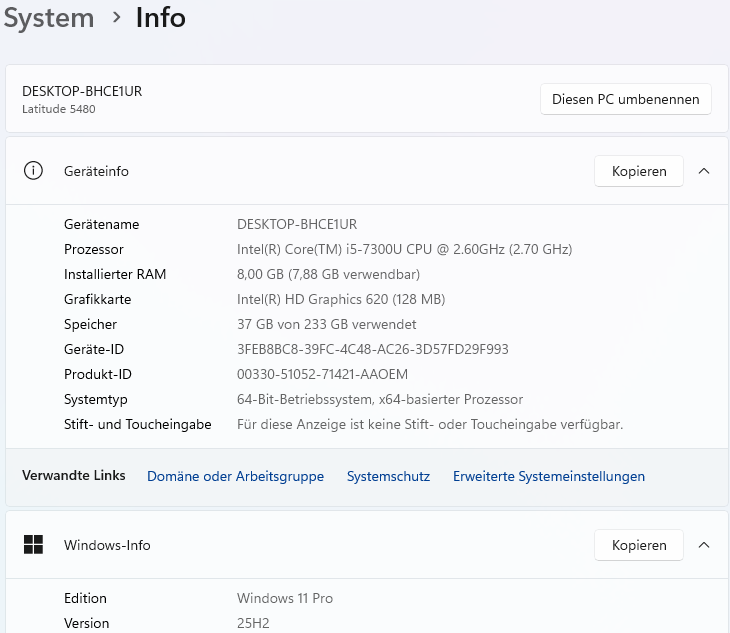This screenshot has height=633, width=730.
Task: Go back to System in the breadcrumb
Action: [49, 18]
